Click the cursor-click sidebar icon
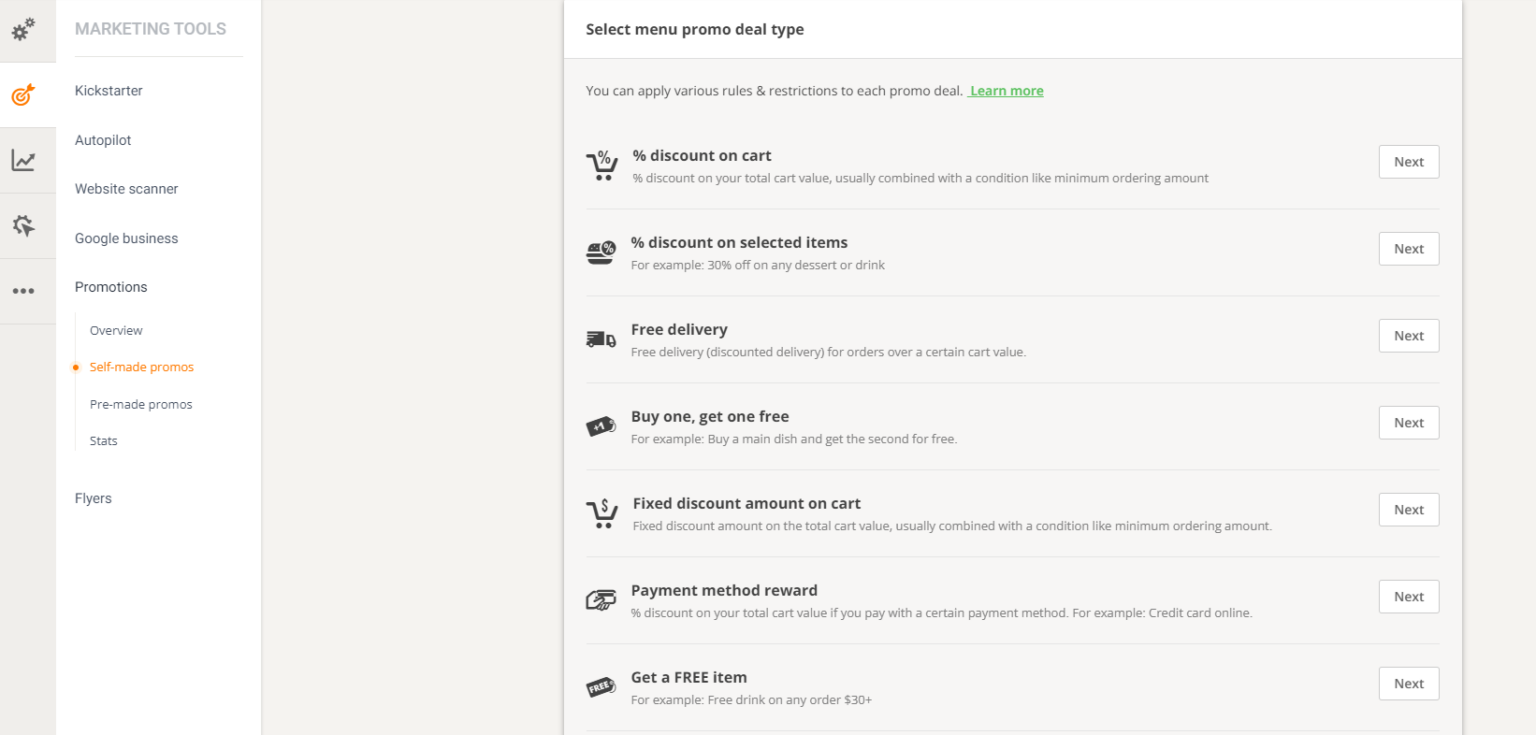The width and height of the screenshot is (1536, 735). pos(24,226)
